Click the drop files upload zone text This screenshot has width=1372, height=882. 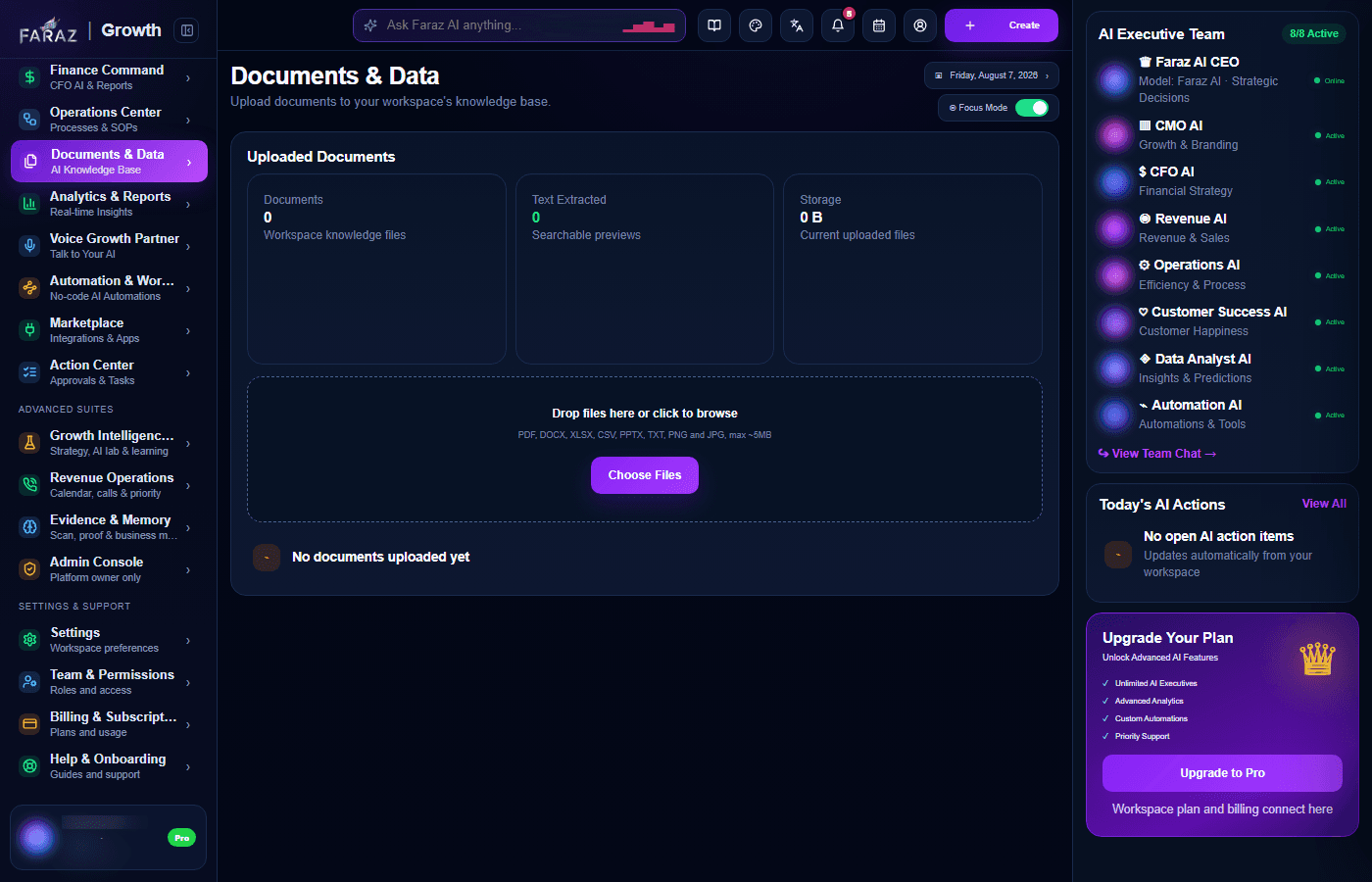[x=645, y=414]
